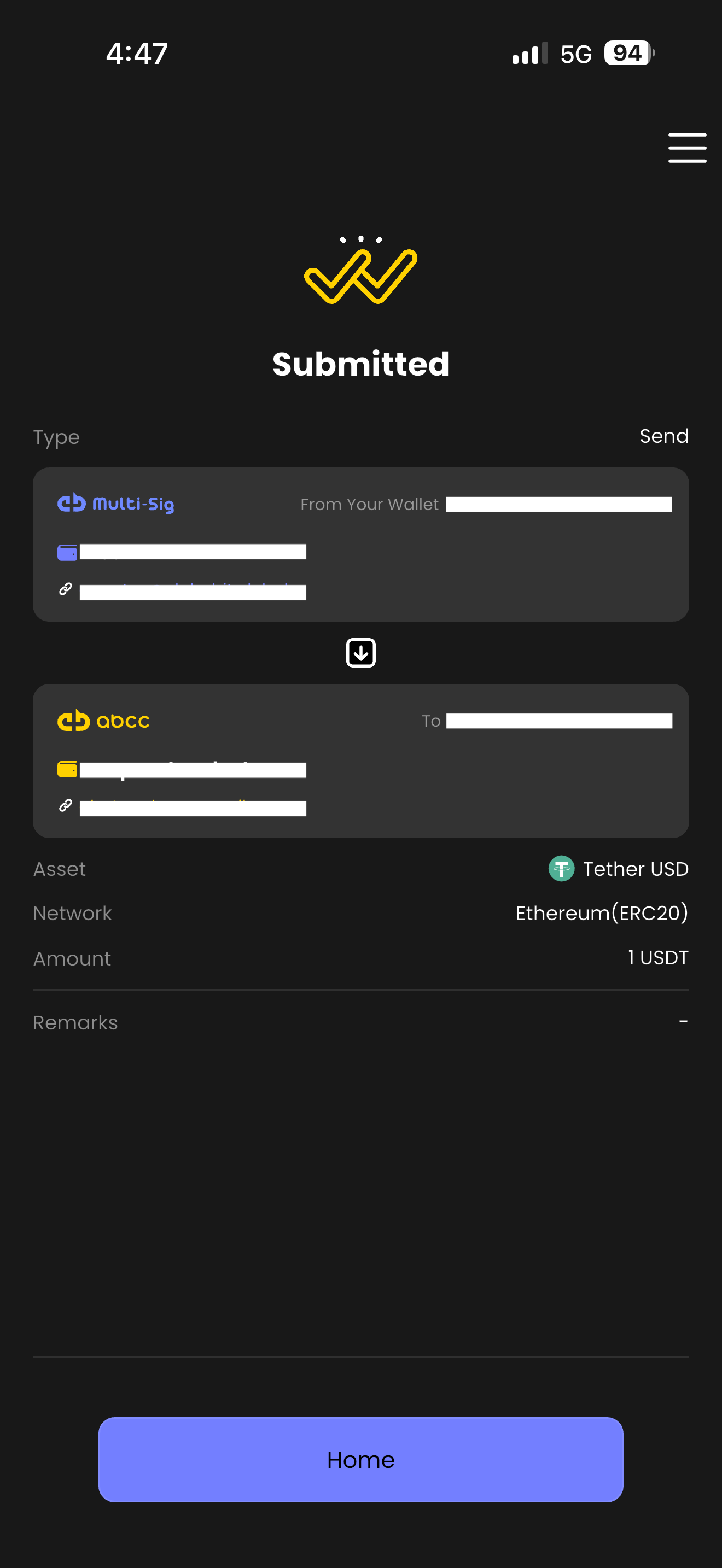
Task: Tap the Submitted heading
Action: [360, 364]
